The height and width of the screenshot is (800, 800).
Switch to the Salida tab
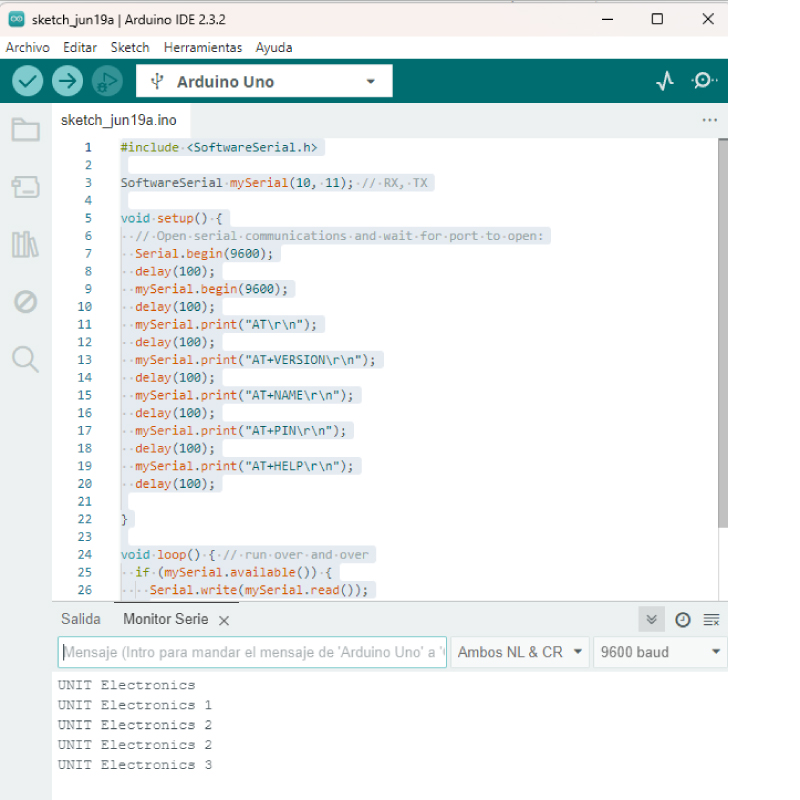(x=81, y=619)
